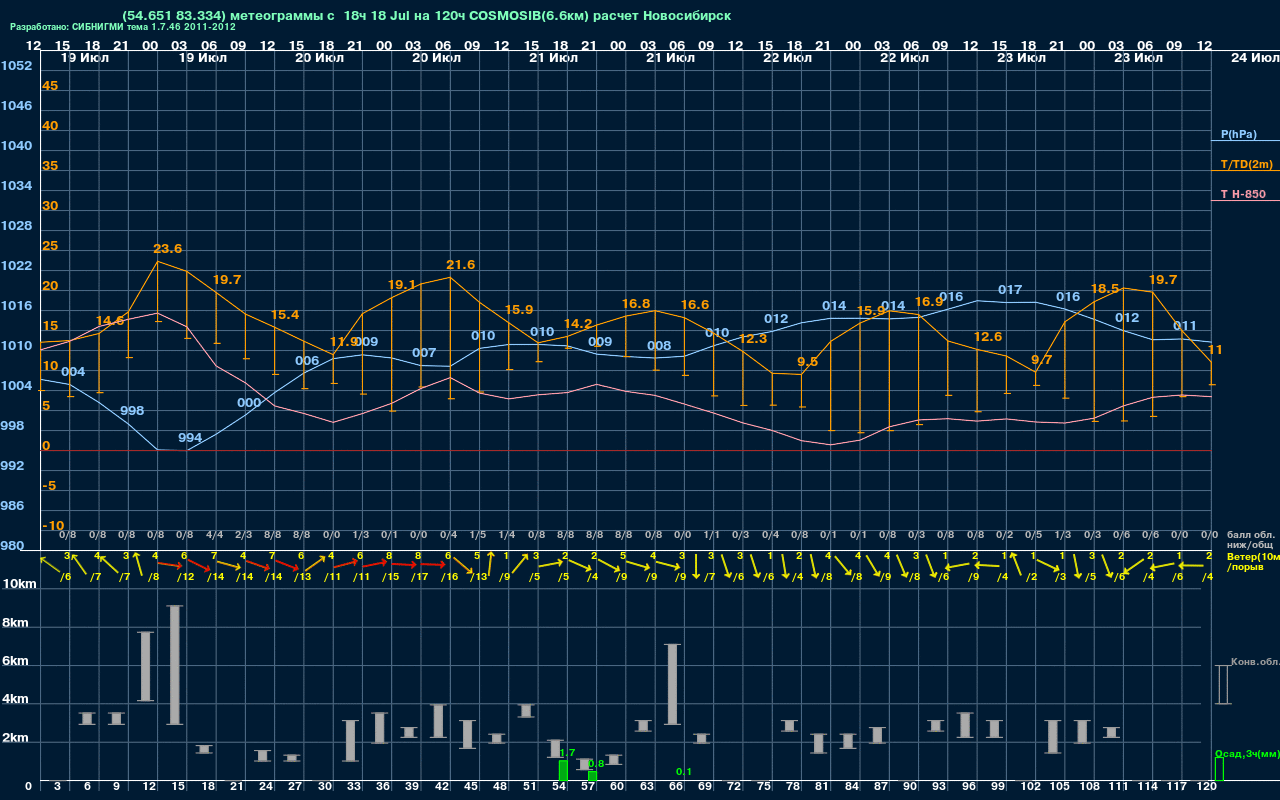Click the 007 pressure label

coord(424,353)
